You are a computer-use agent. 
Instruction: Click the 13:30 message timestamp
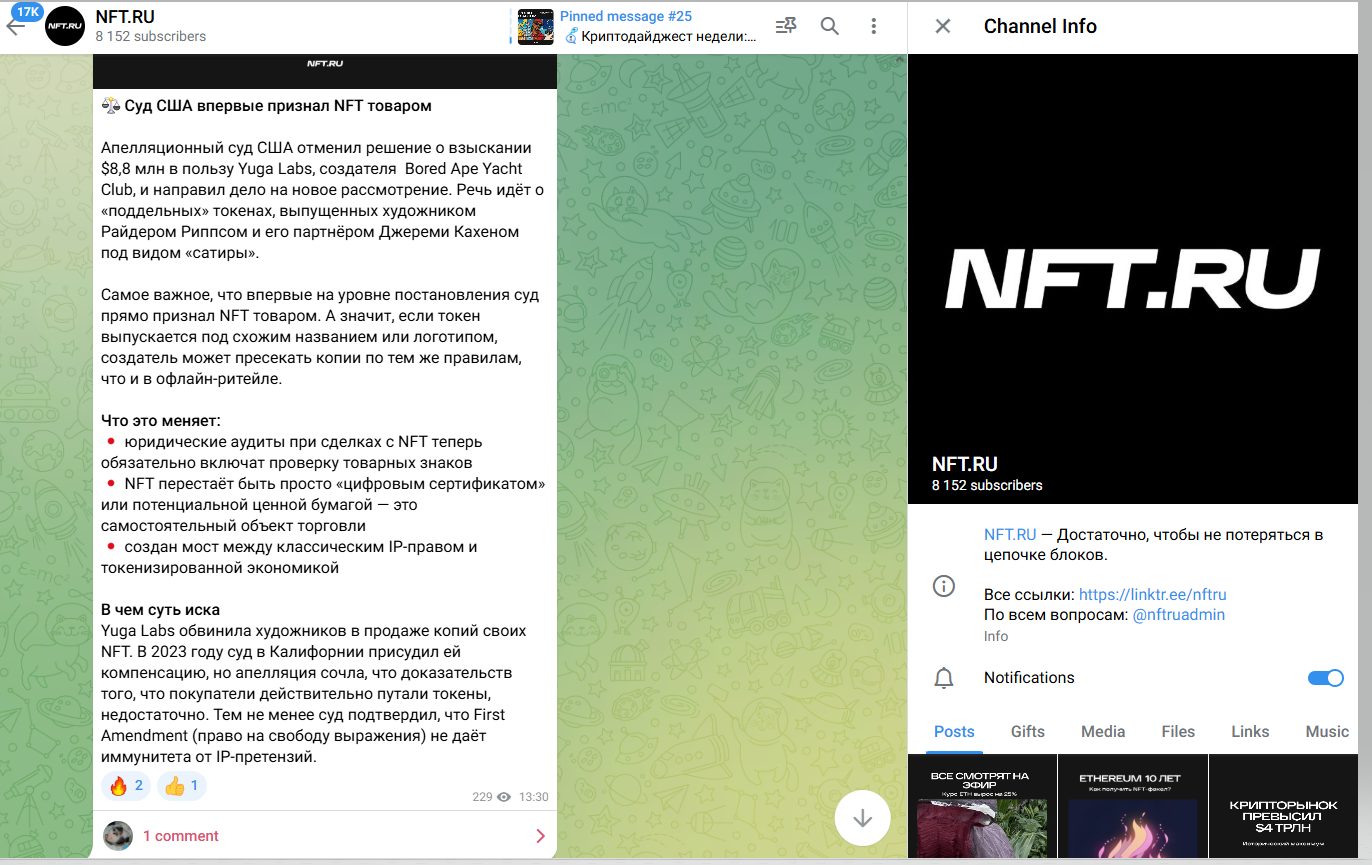coord(534,797)
